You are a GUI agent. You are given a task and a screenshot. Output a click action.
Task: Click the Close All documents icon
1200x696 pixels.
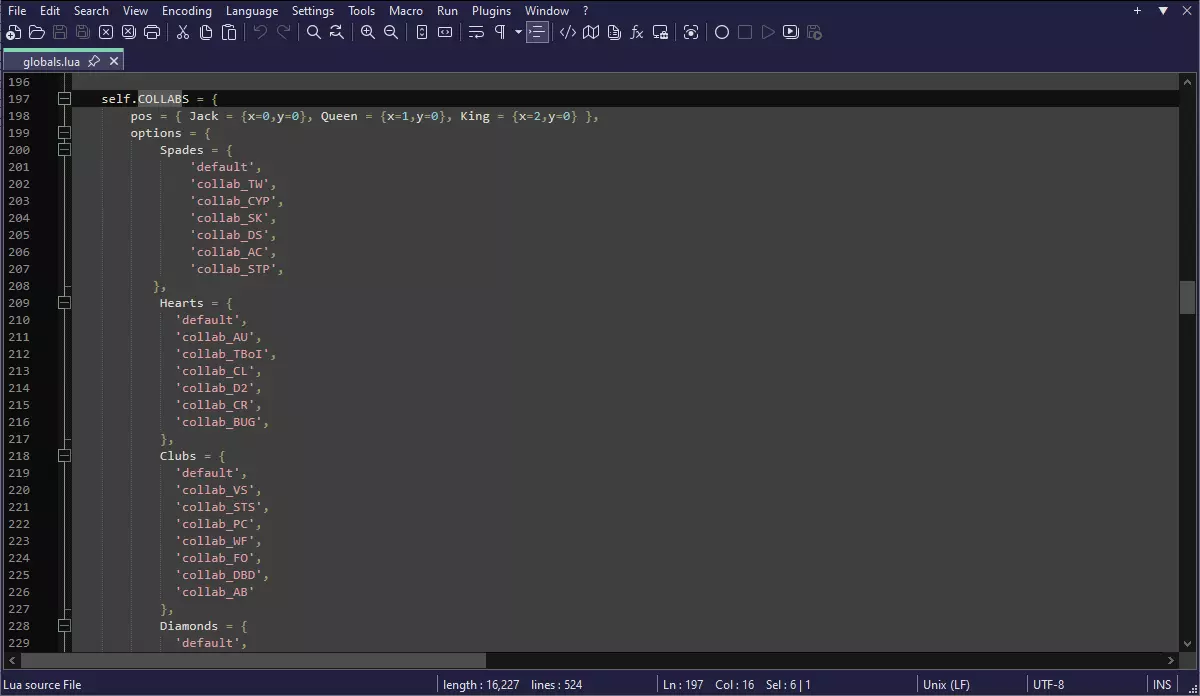[129, 32]
